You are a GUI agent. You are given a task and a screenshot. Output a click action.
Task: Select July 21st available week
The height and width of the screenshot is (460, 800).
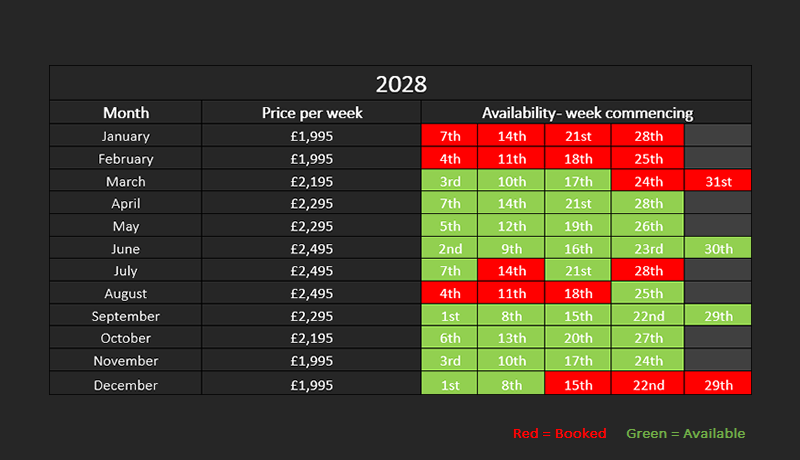[x=578, y=271]
